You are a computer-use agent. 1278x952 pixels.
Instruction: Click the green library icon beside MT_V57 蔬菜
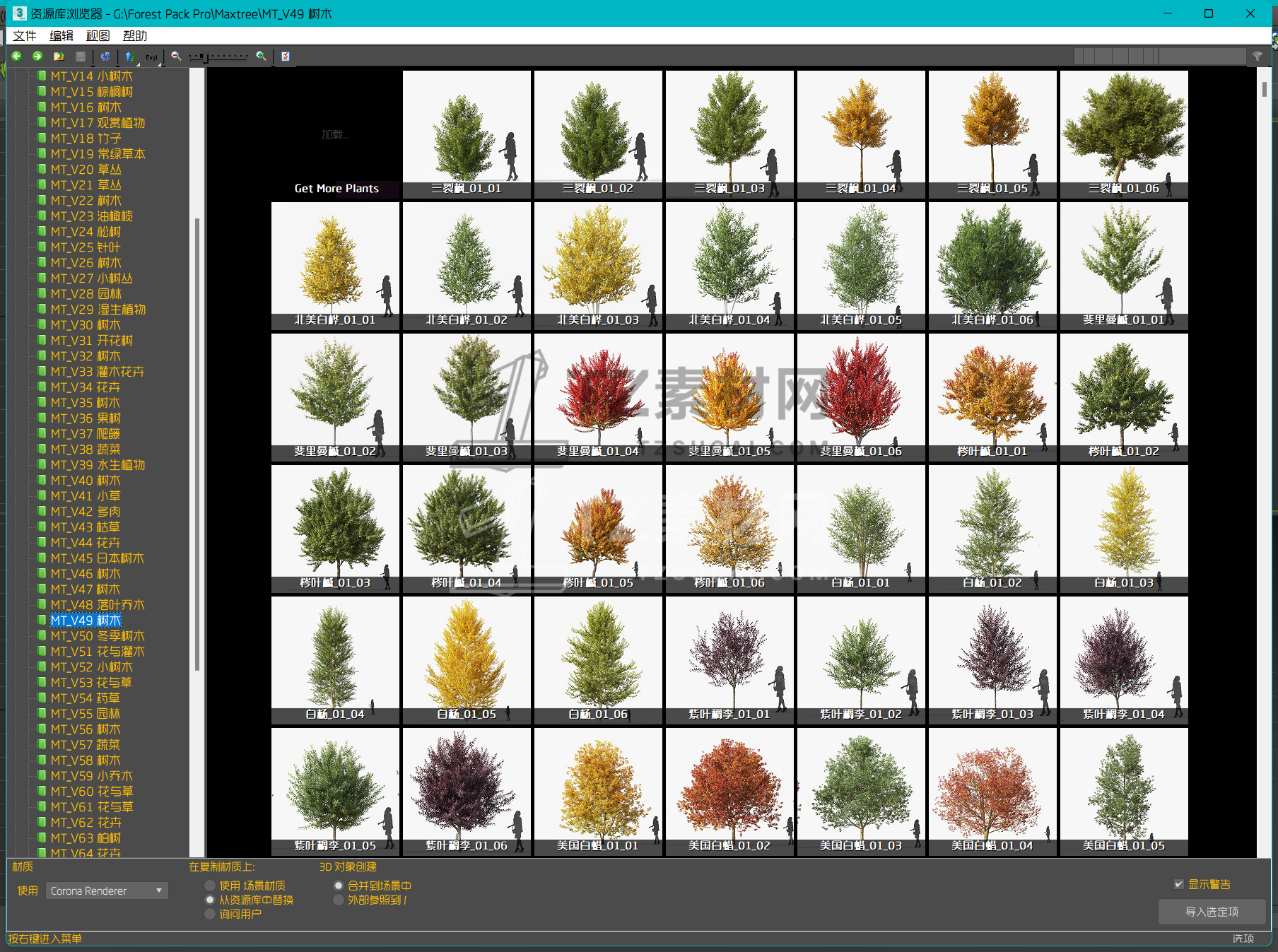point(42,744)
